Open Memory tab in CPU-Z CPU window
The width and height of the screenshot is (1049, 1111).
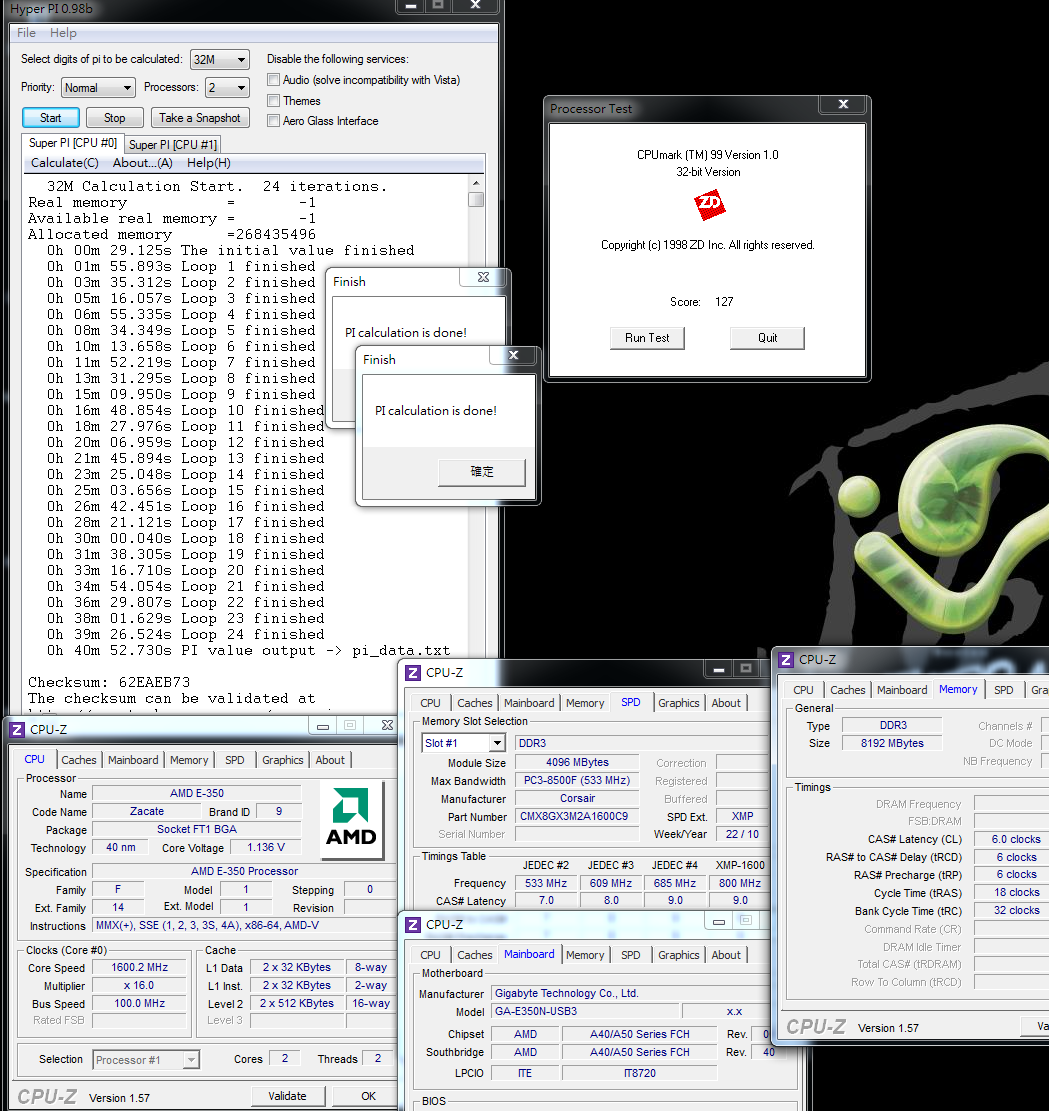pos(189,760)
